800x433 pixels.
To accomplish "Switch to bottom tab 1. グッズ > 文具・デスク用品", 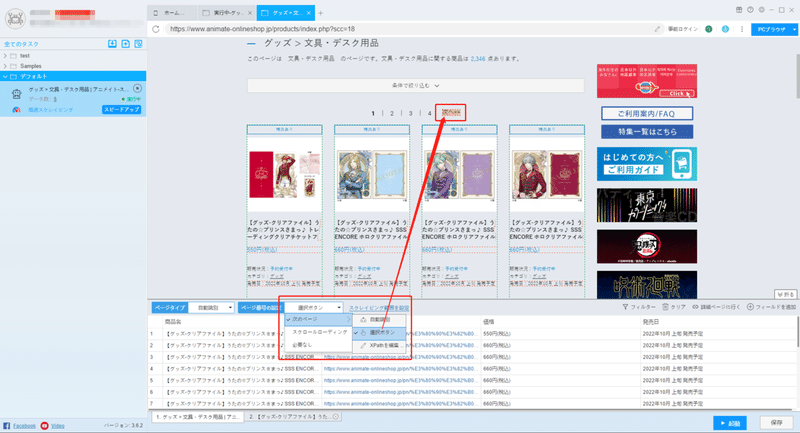I will [x=197, y=417].
